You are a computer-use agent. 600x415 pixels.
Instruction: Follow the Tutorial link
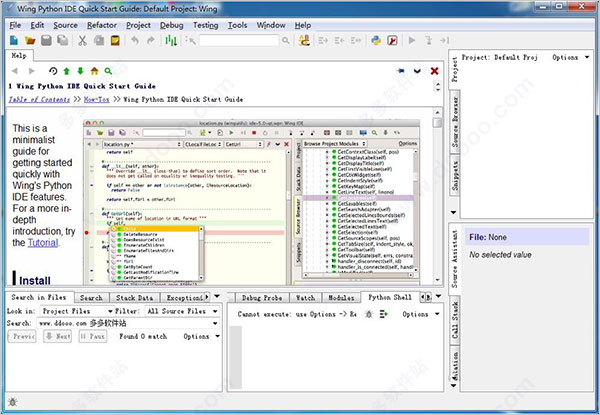(x=43, y=243)
